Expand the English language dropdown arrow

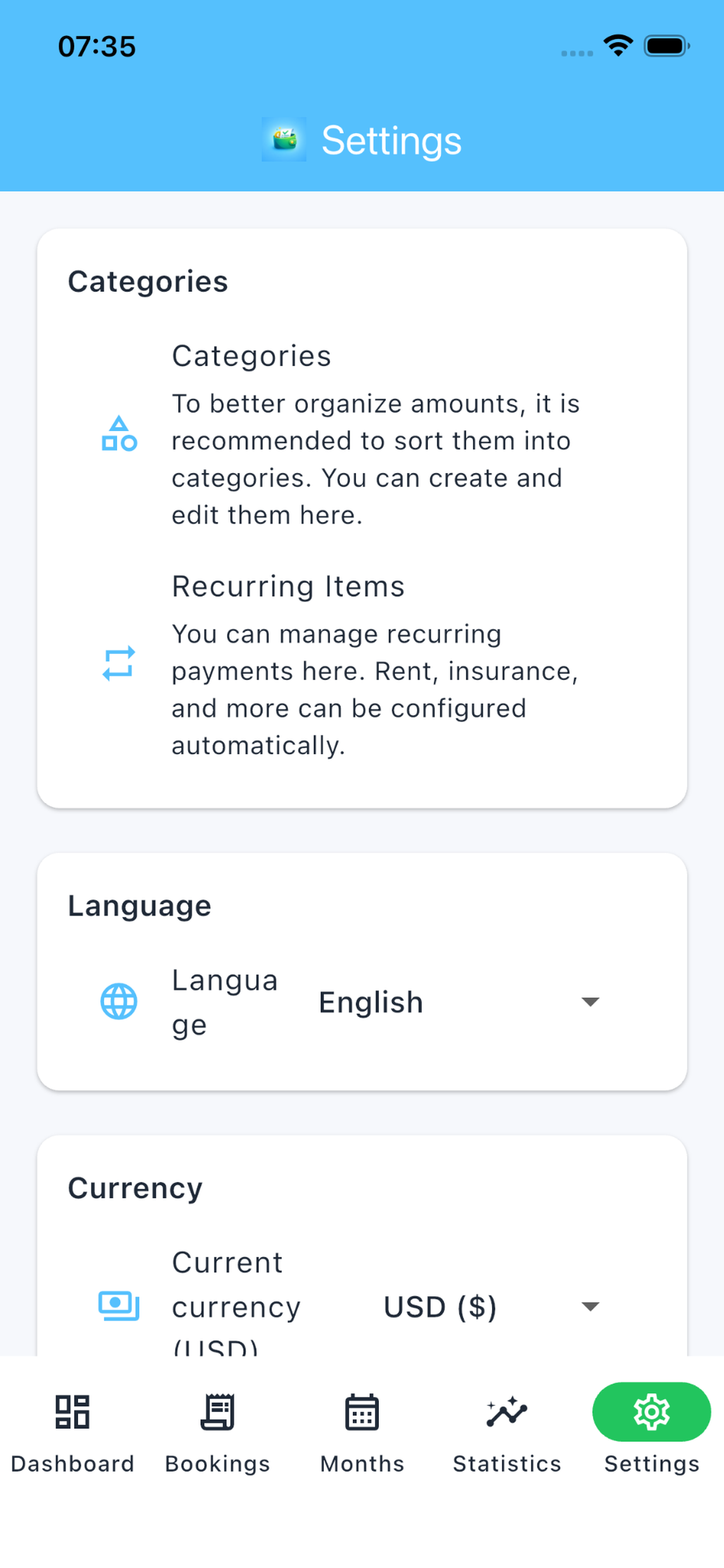coord(590,1002)
